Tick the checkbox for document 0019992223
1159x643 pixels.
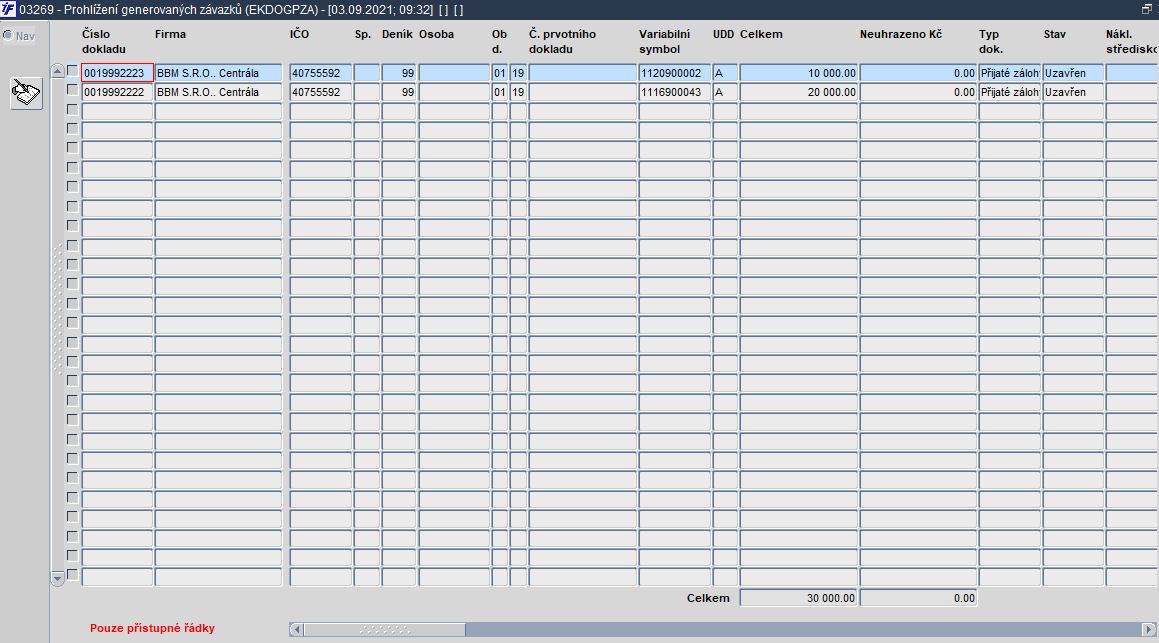click(x=72, y=71)
